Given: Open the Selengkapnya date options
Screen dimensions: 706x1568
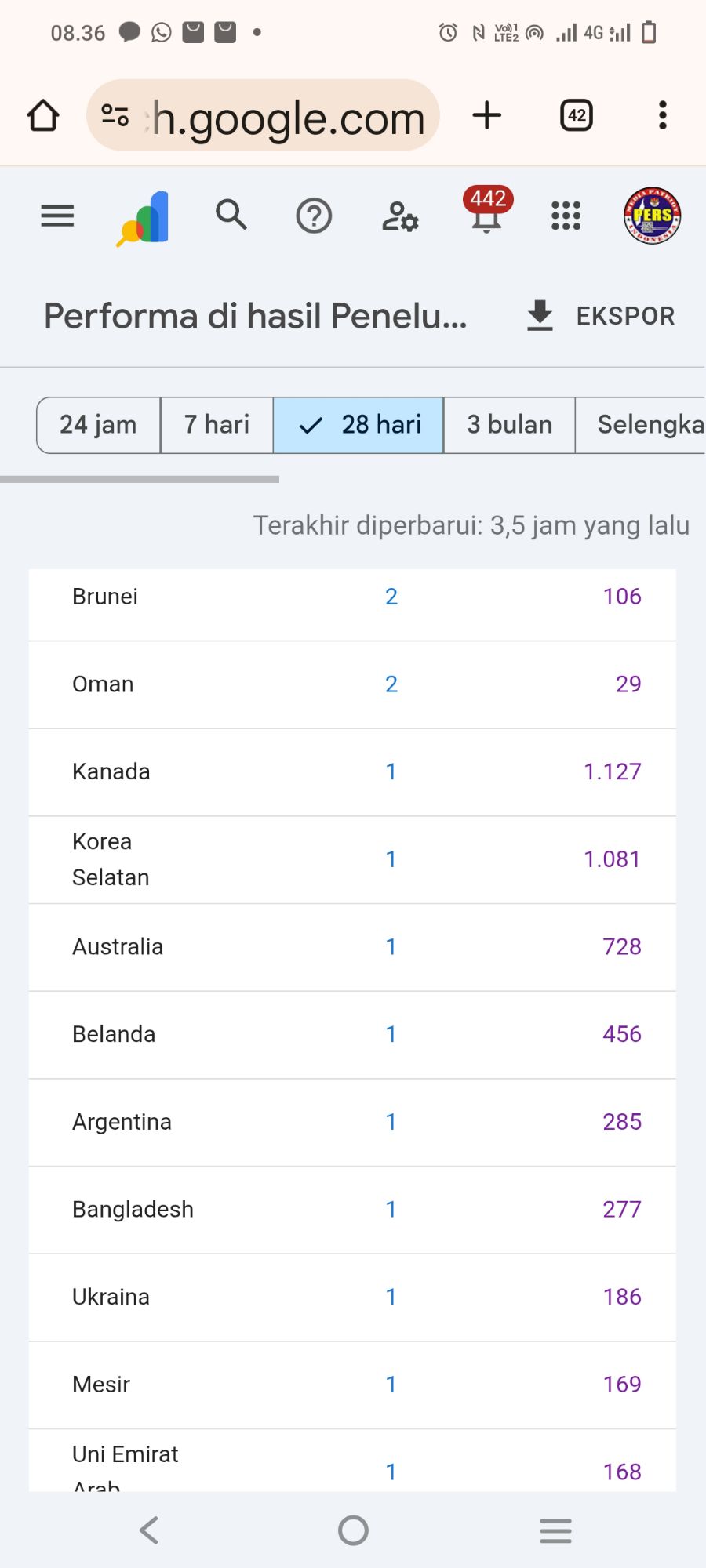Looking at the screenshot, I should [643, 425].
